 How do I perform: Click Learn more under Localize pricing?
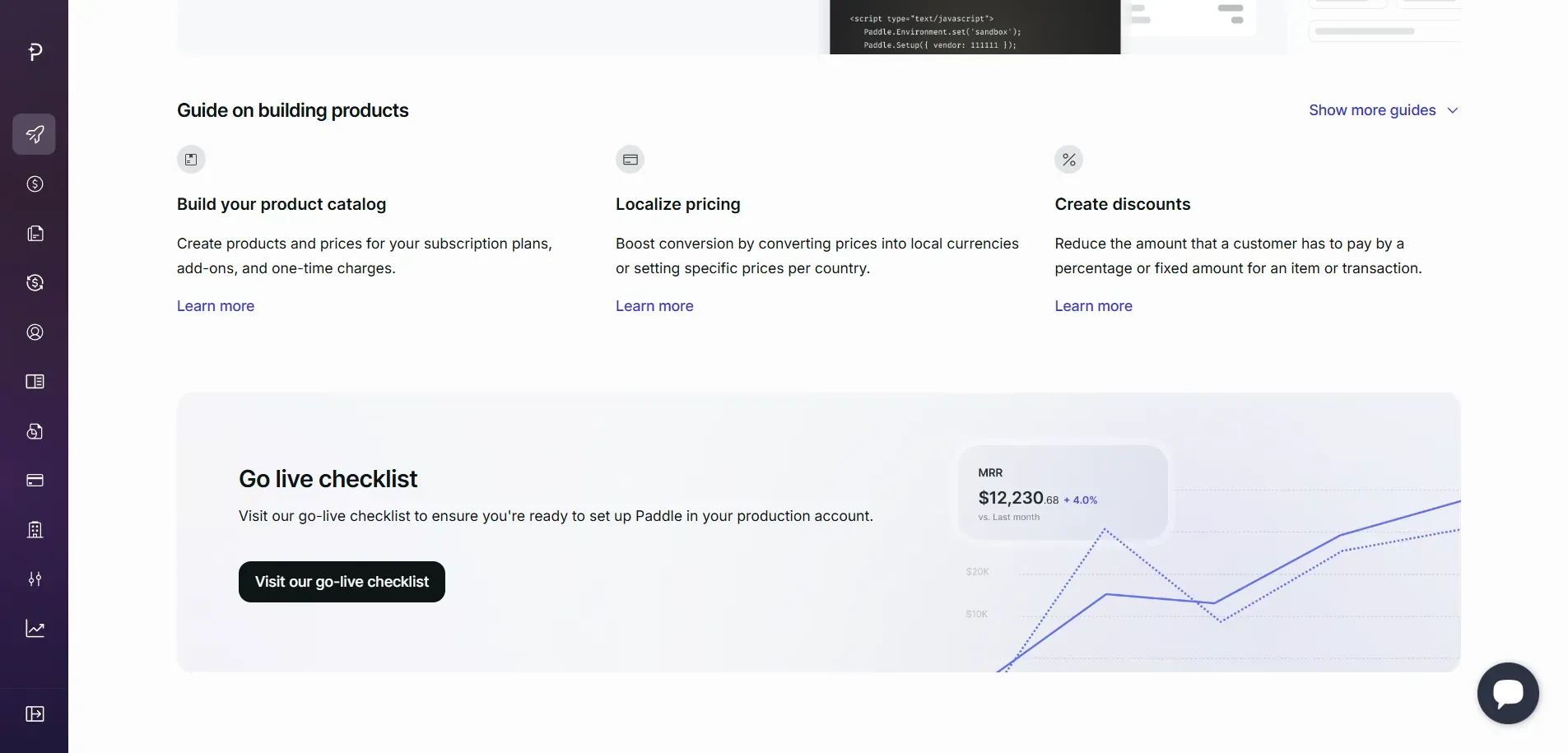(654, 305)
